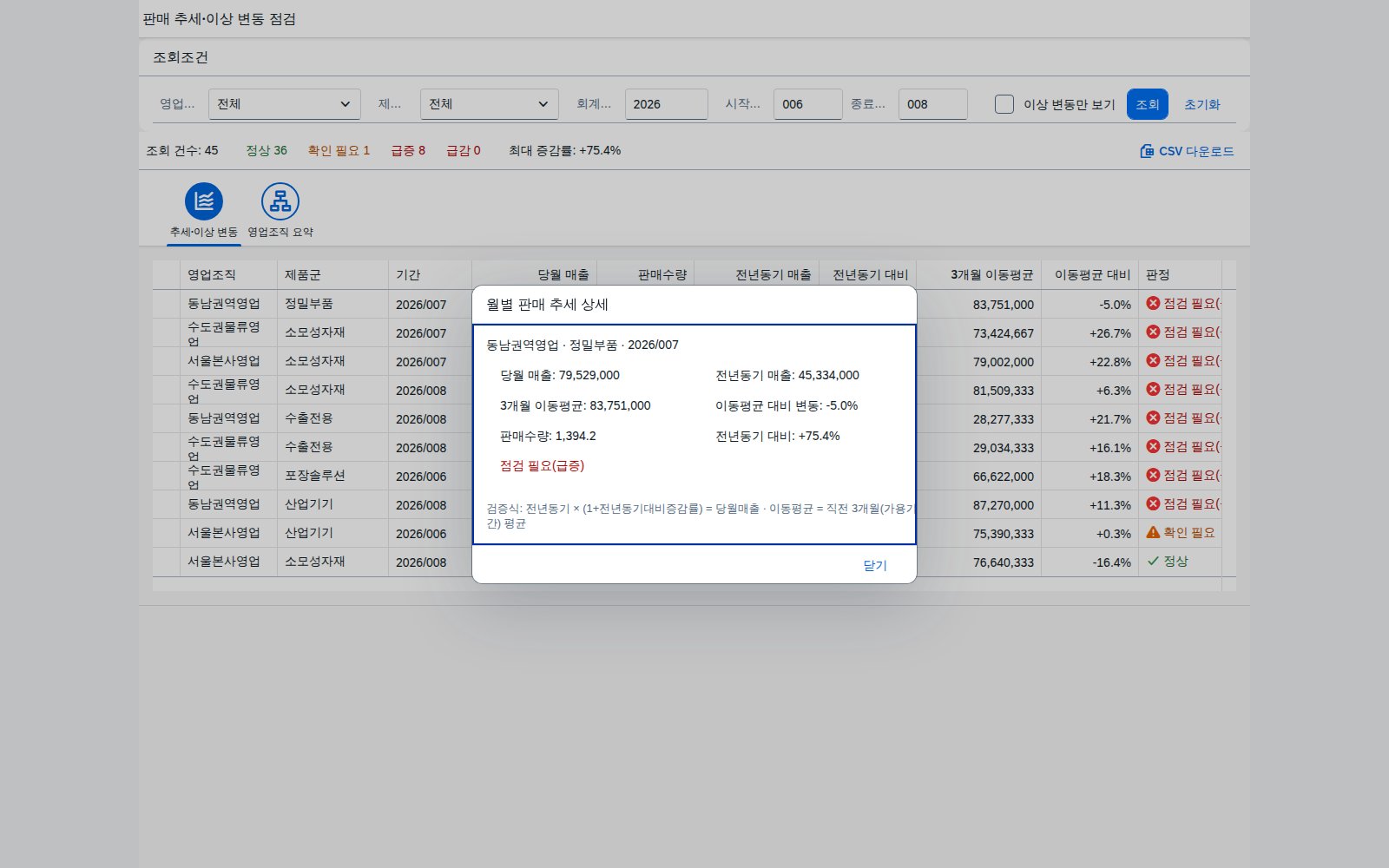Select 76,640,333 moving average cell
Screen dimensions: 1389x868
coord(979,562)
